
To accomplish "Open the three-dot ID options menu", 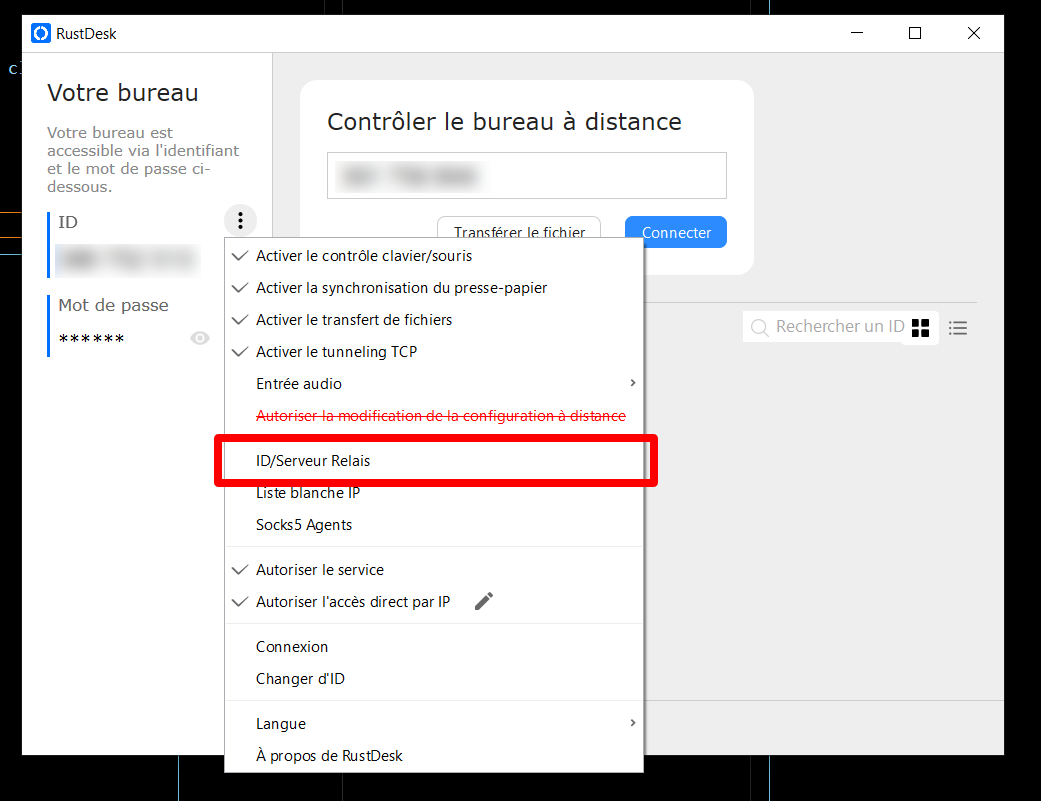I will tap(240, 220).
